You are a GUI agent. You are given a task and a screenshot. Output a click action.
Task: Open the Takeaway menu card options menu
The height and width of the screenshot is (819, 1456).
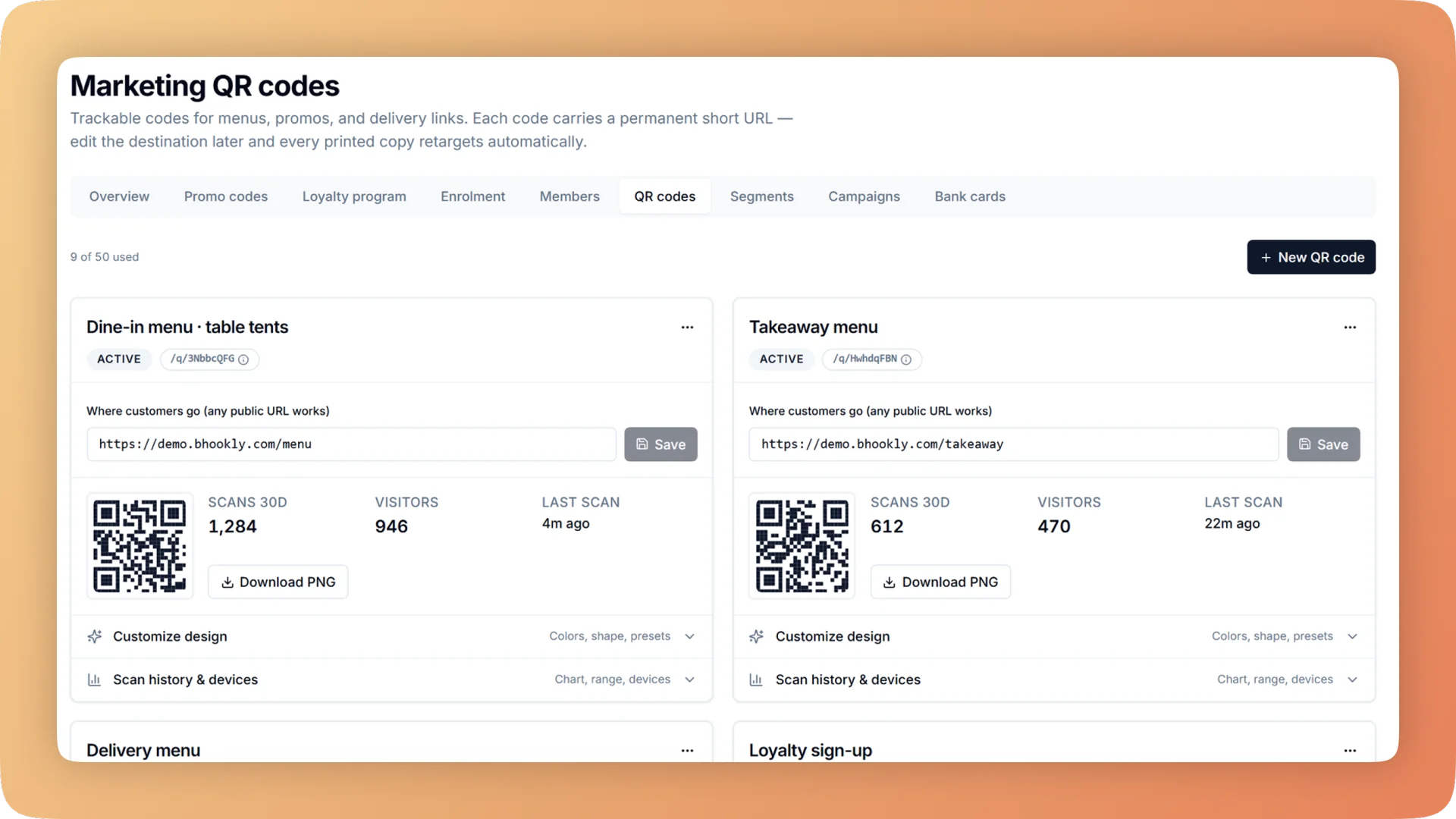click(x=1350, y=328)
